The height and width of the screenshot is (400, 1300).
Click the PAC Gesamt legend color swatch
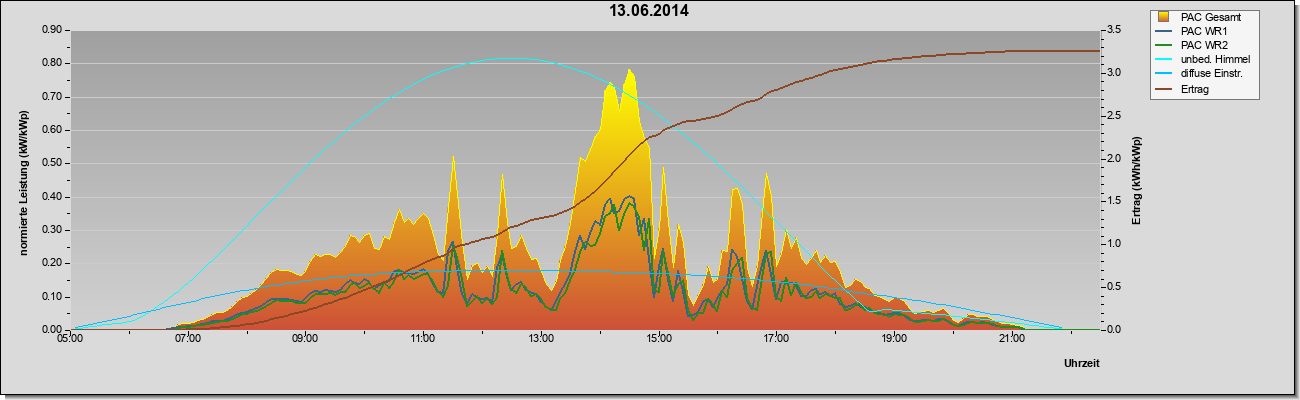pyautogui.click(x=1164, y=17)
